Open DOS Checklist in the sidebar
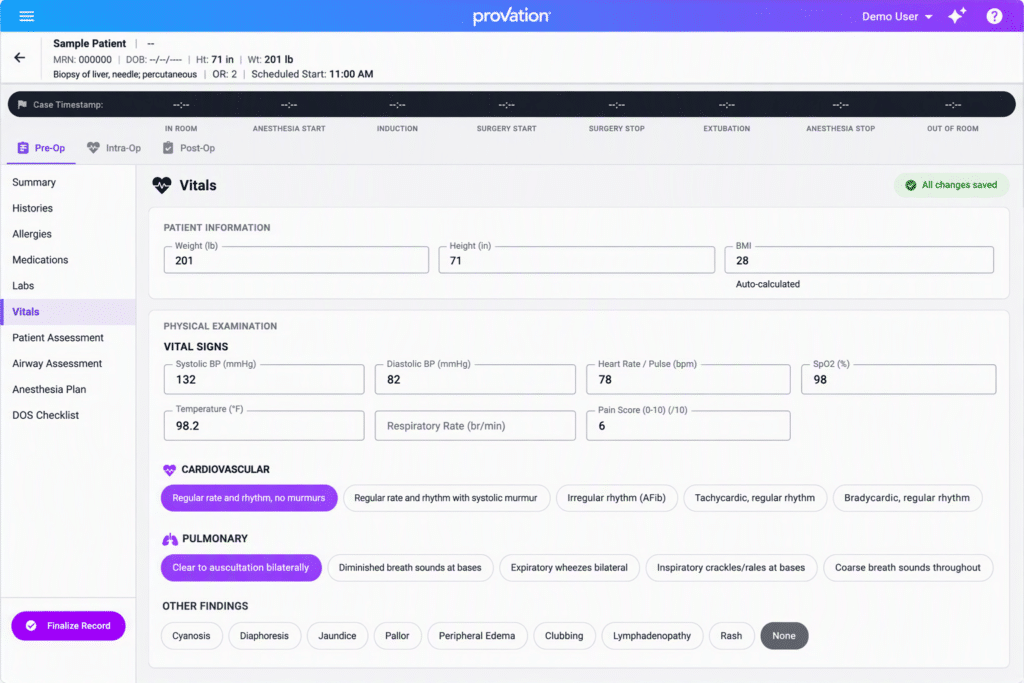 click(x=68, y=415)
